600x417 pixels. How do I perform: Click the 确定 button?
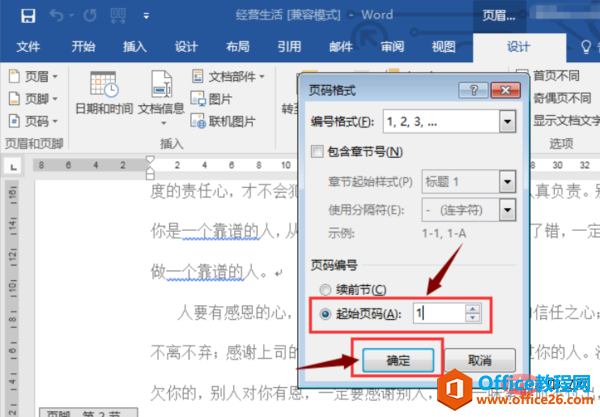(398, 360)
